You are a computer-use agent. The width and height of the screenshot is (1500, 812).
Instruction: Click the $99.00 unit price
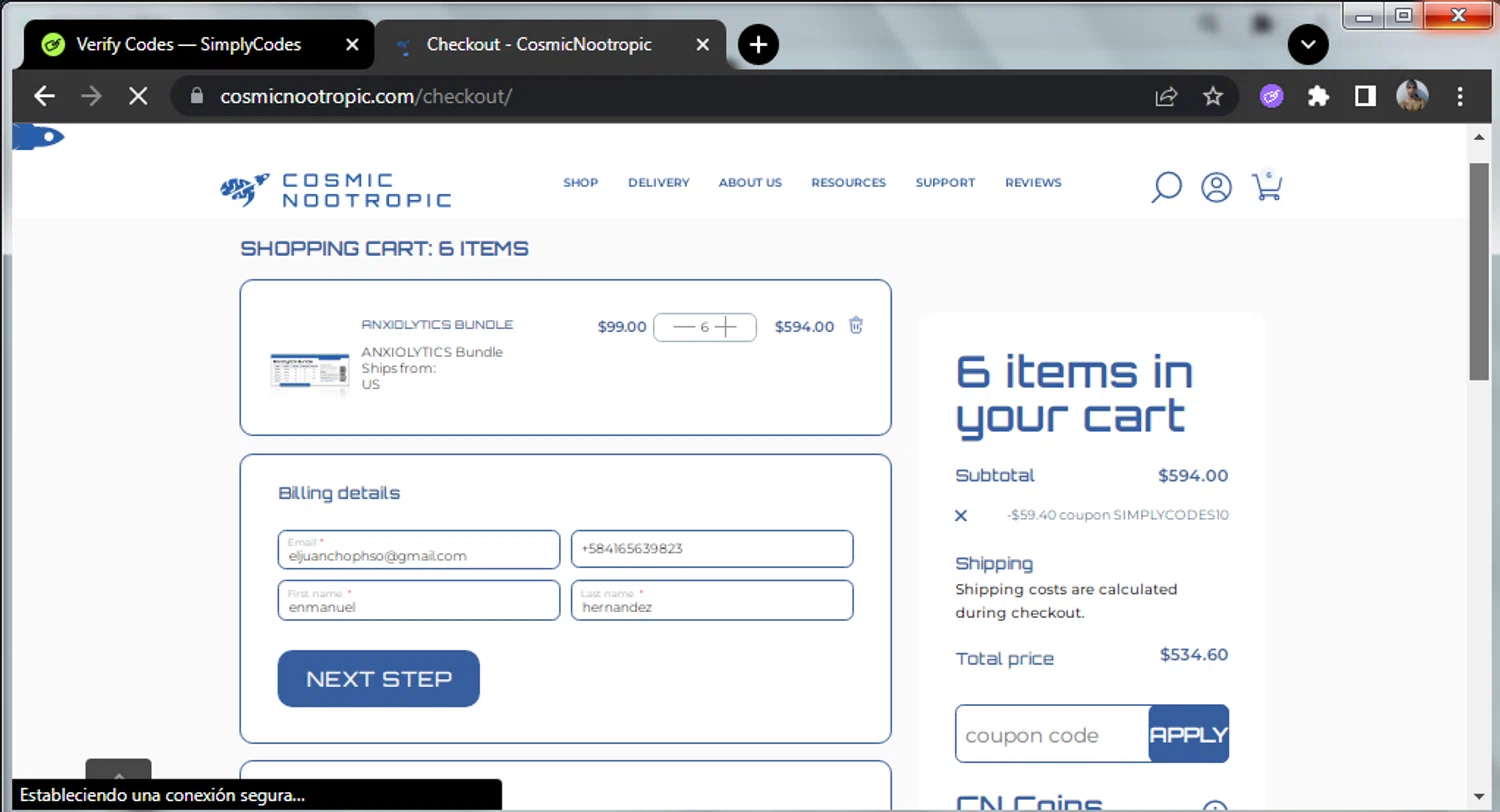tap(622, 327)
